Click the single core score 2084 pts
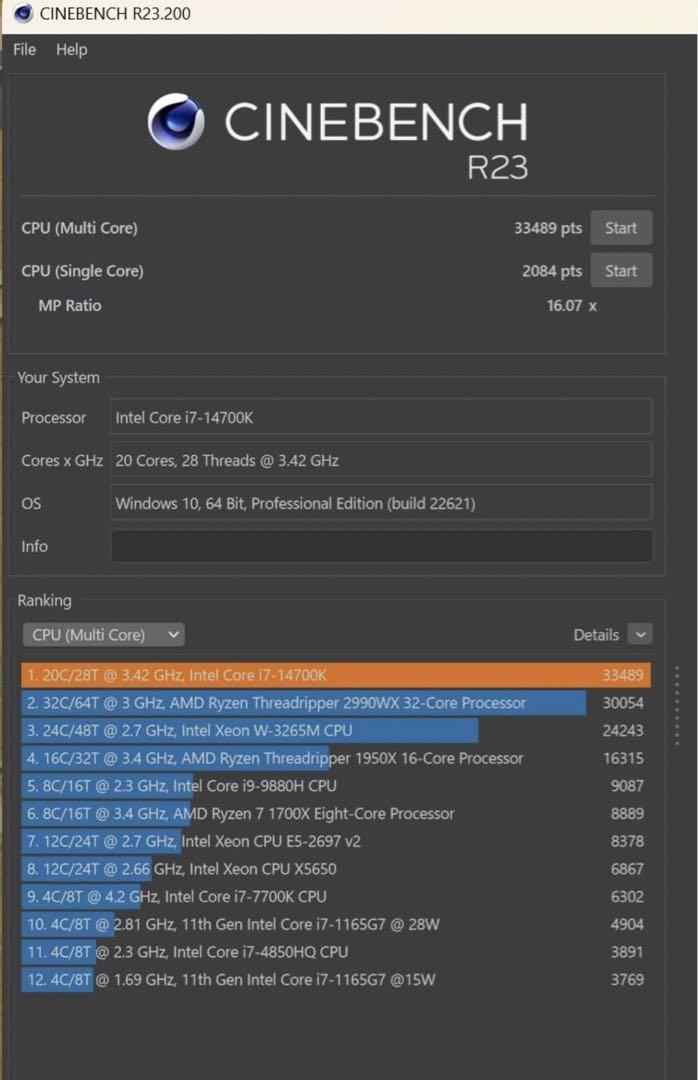This screenshot has height=1080, width=698. 552,271
